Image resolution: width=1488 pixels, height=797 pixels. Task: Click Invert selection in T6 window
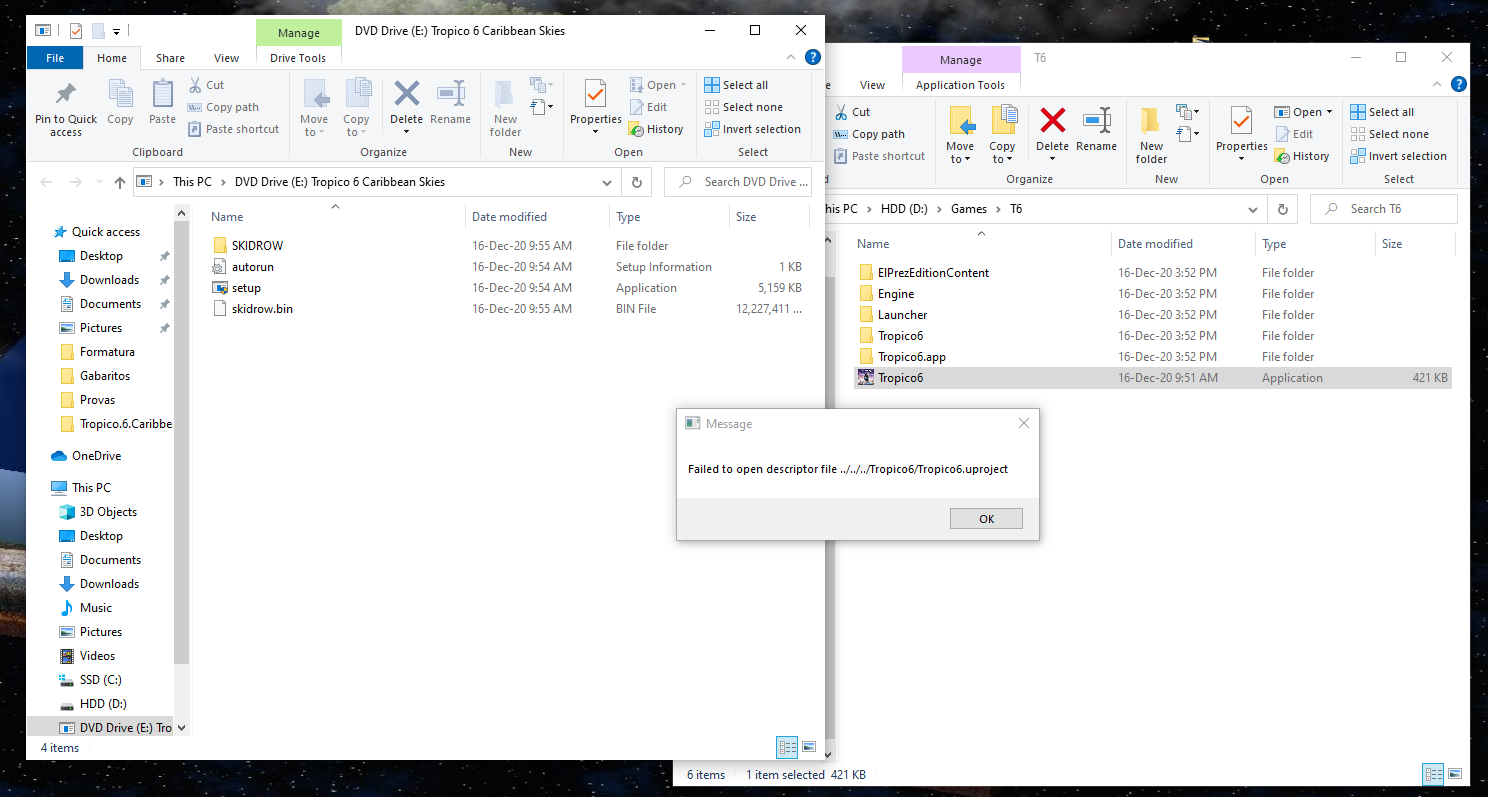pyautogui.click(x=1399, y=156)
